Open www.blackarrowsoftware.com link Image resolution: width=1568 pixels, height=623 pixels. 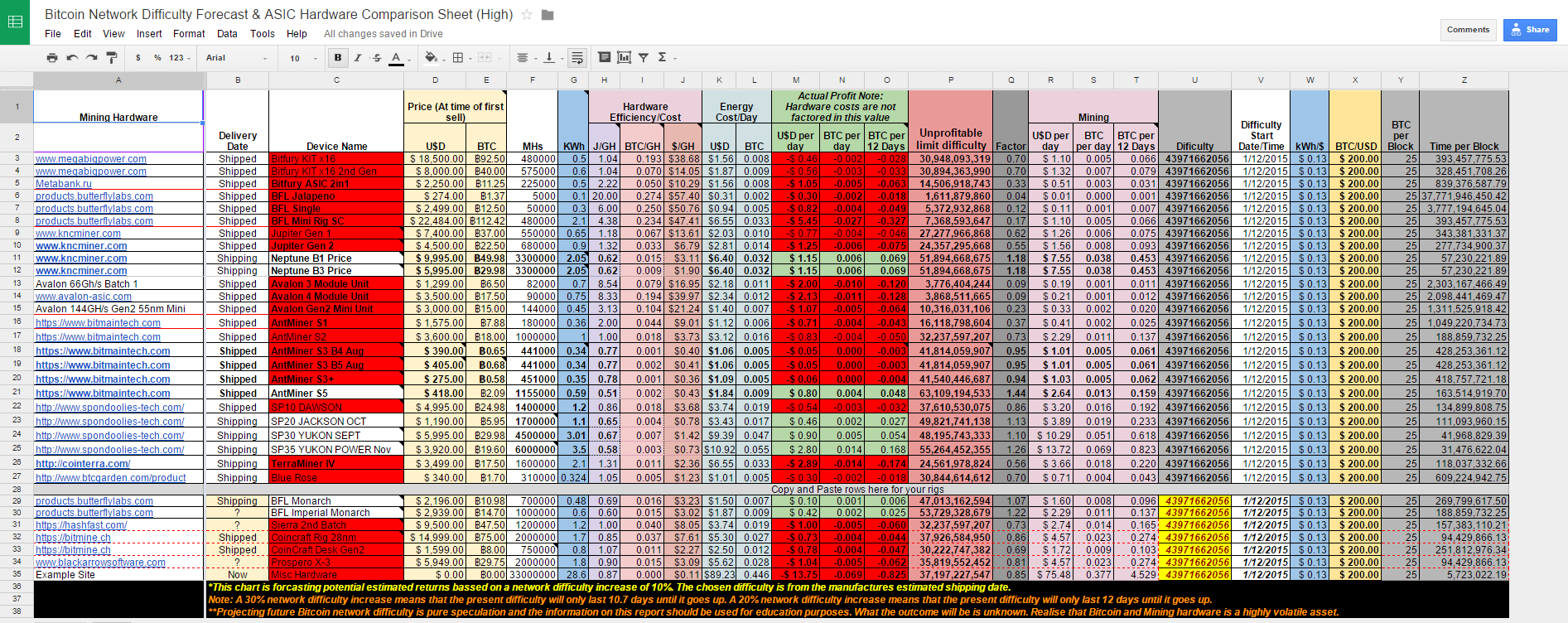100,563
